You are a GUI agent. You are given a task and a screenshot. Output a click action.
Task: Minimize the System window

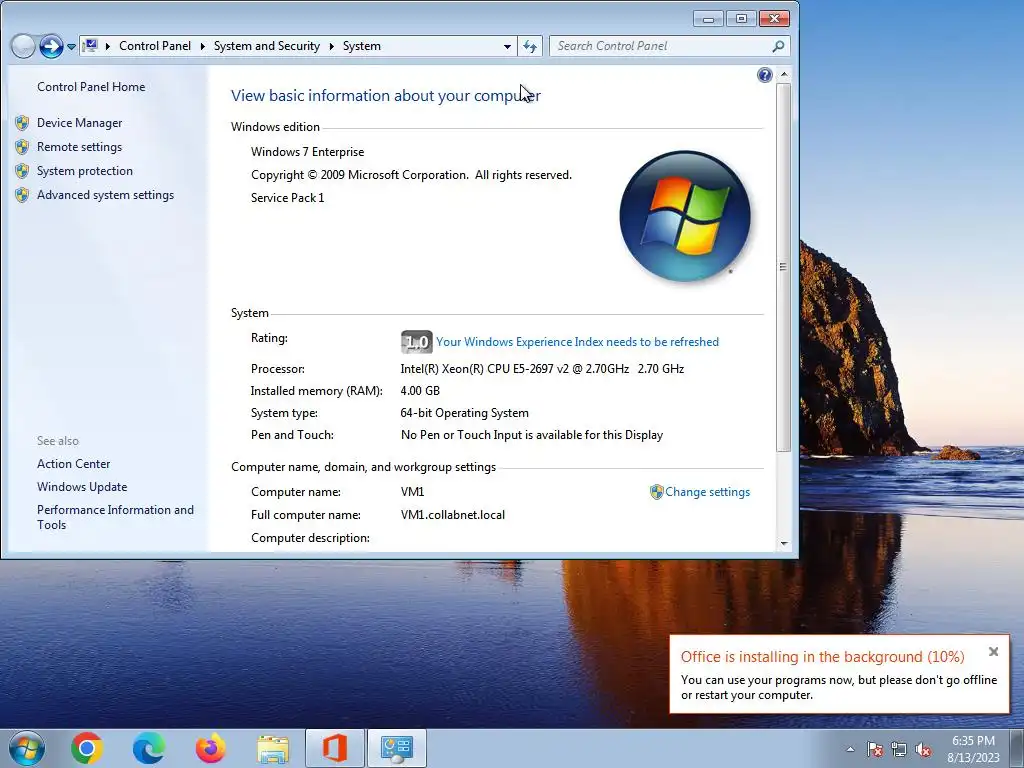point(708,19)
